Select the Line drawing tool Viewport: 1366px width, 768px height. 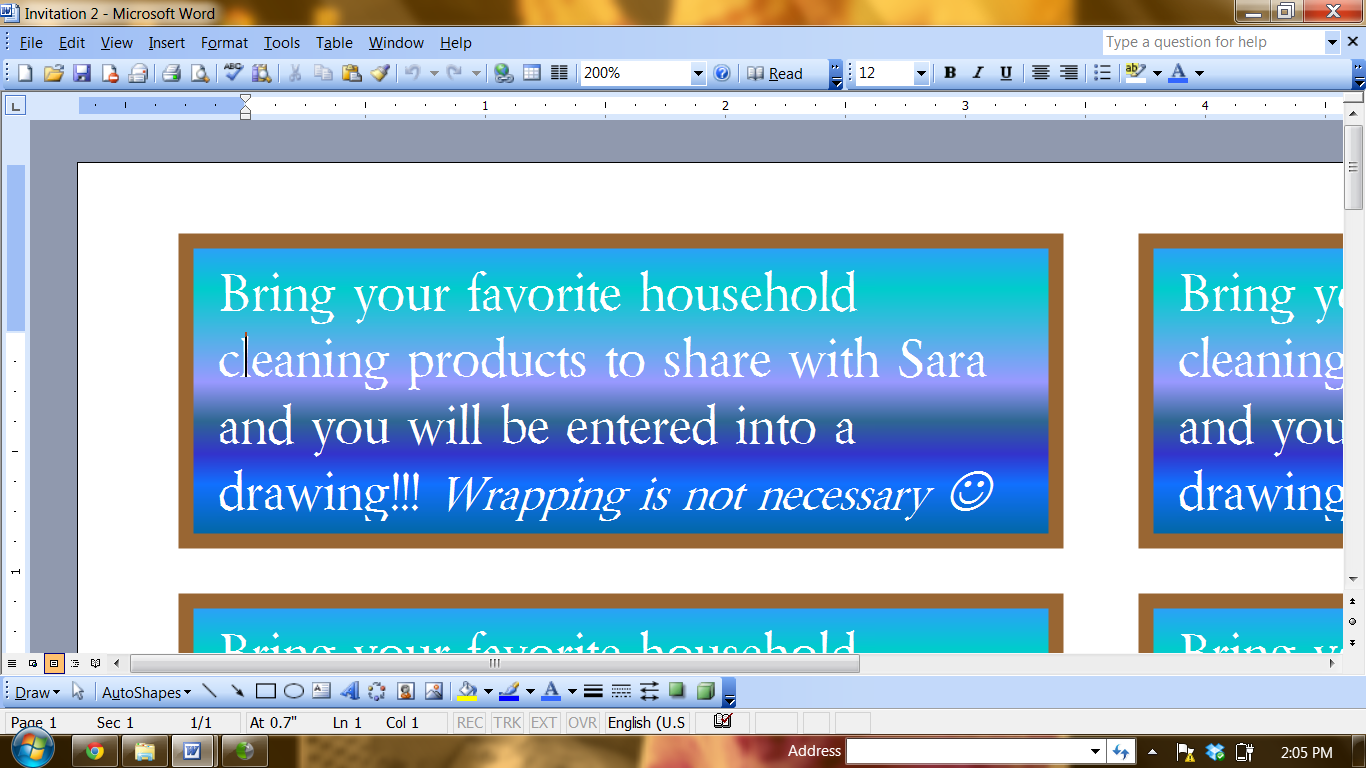(209, 691)
